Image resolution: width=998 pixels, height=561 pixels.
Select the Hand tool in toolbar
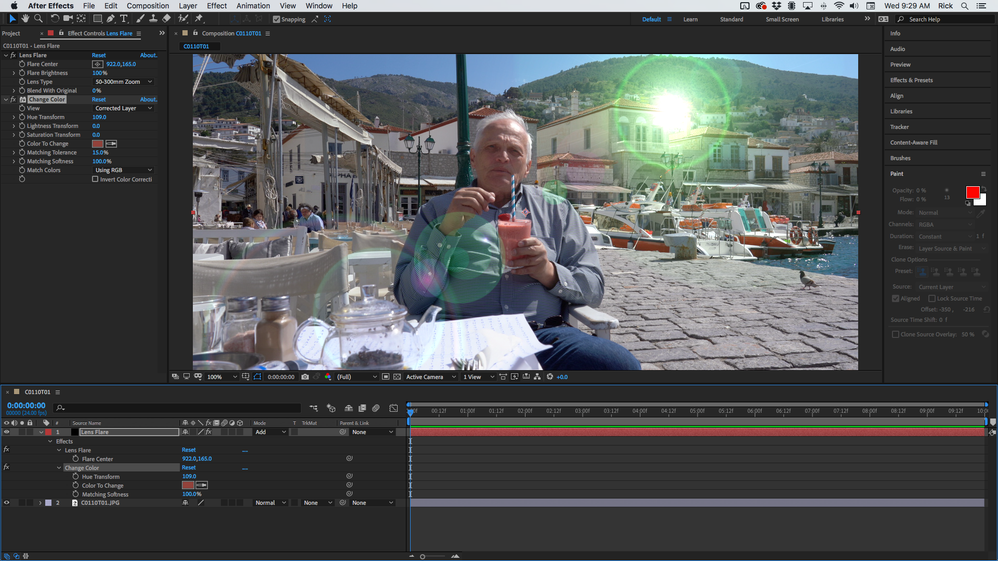[25, 19]
